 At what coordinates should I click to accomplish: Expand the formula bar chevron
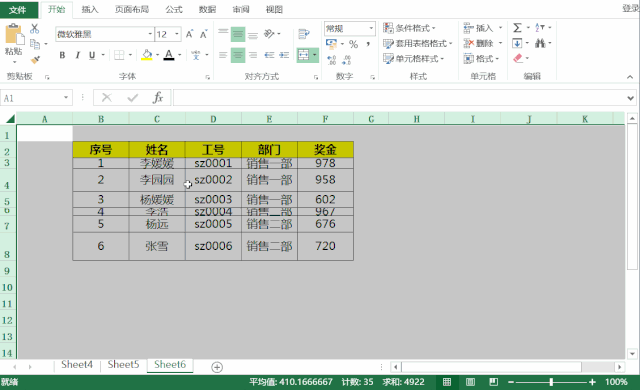631,98
